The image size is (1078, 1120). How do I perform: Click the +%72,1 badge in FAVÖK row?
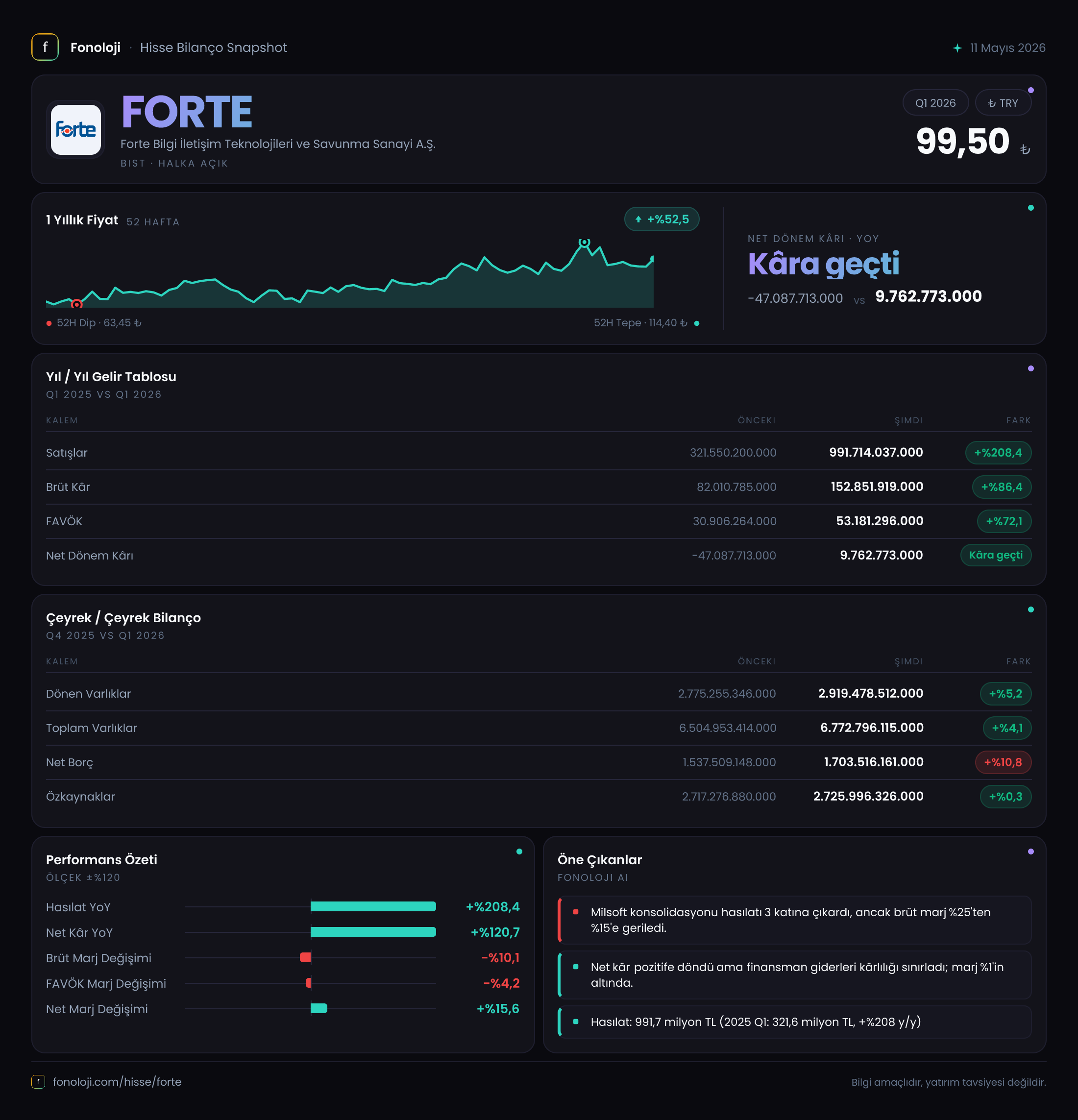click(1004, 521)
